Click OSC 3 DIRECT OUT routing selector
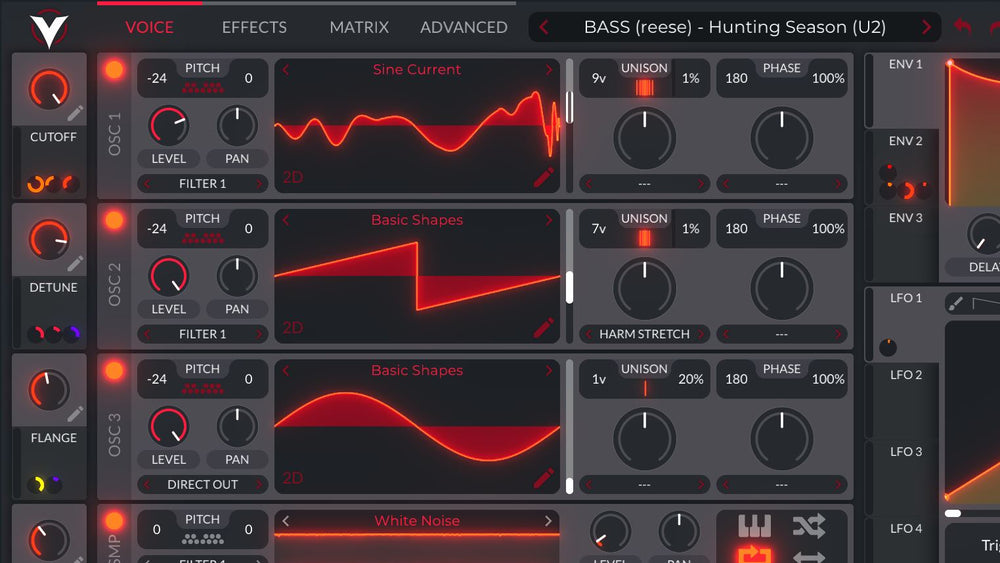This screenshot has width=1000, height=563. pos(203,485)
